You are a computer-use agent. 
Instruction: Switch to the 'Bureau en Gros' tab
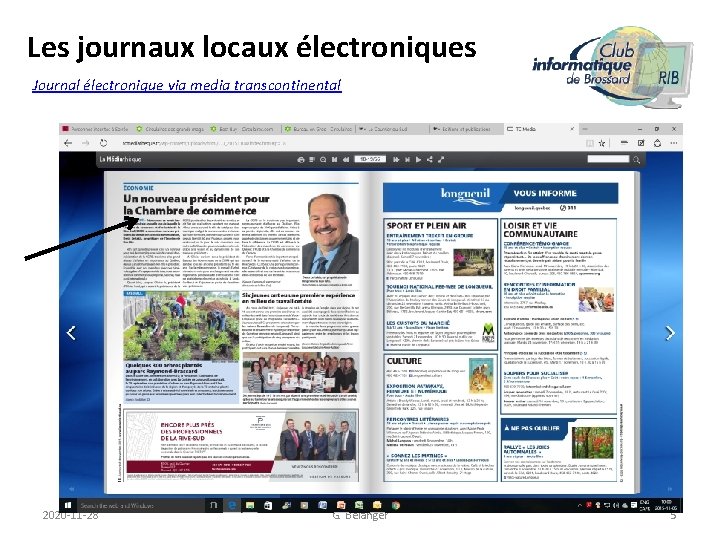point(318,129)
